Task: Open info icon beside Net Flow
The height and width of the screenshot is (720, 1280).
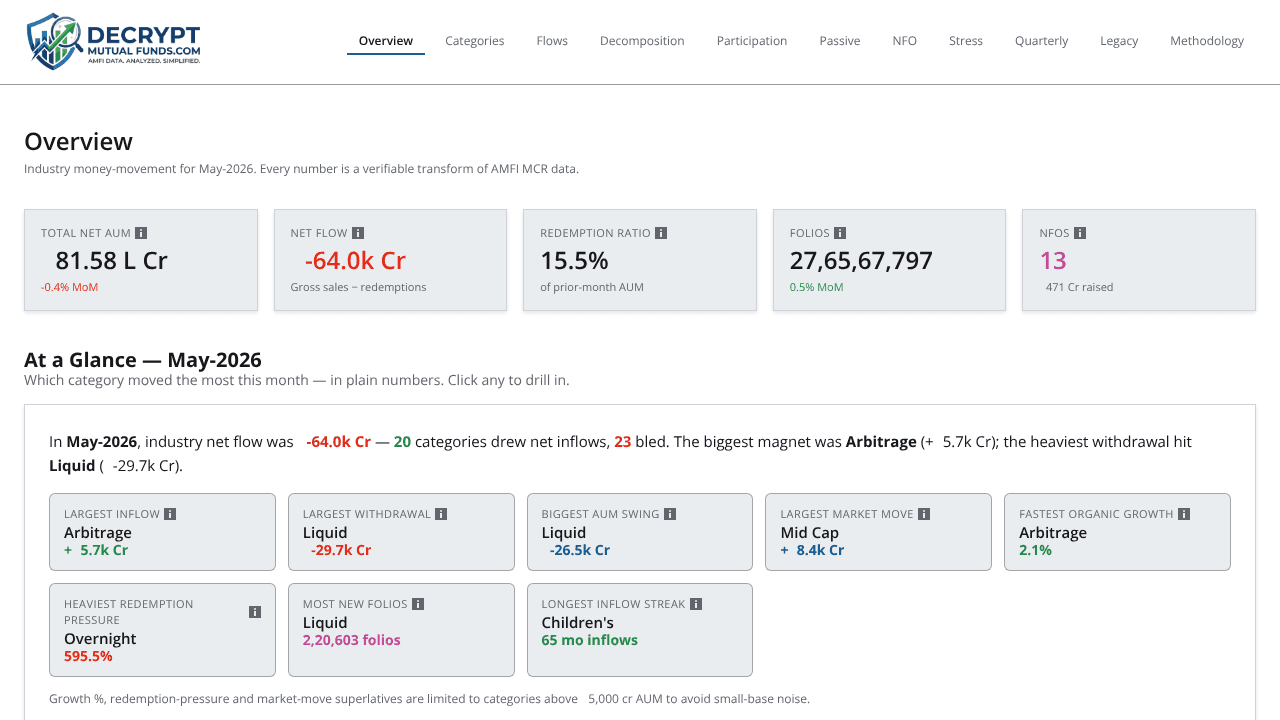Action: click(x=358, y=233)
